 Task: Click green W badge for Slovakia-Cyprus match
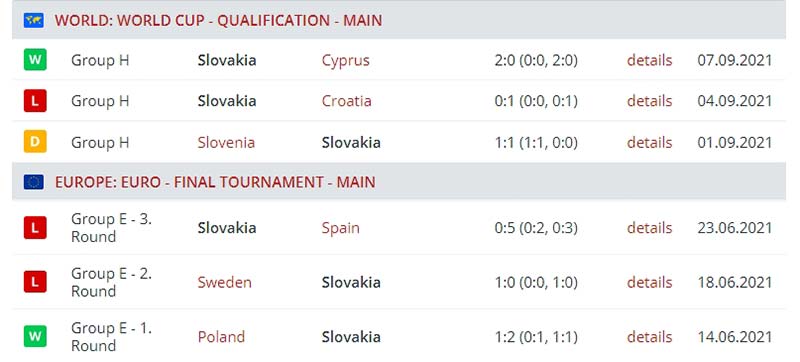click(x=35, y=60)
